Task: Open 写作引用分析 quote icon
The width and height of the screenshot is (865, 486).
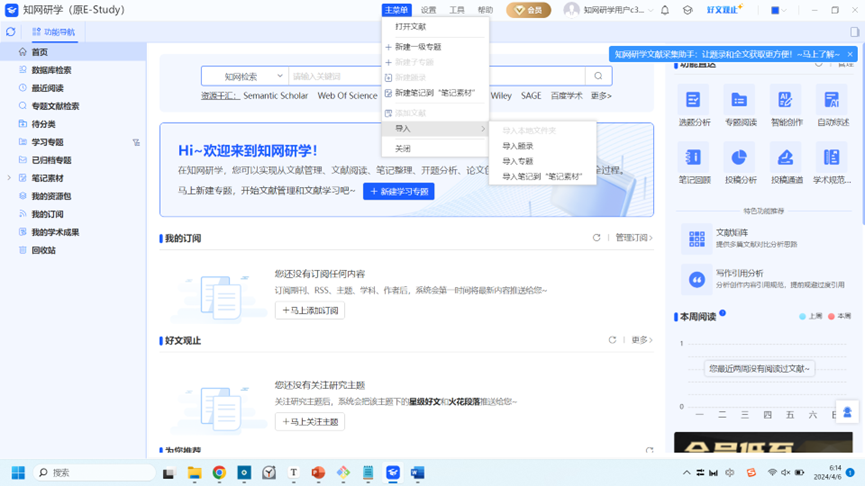Action: (x=697, y=280)
